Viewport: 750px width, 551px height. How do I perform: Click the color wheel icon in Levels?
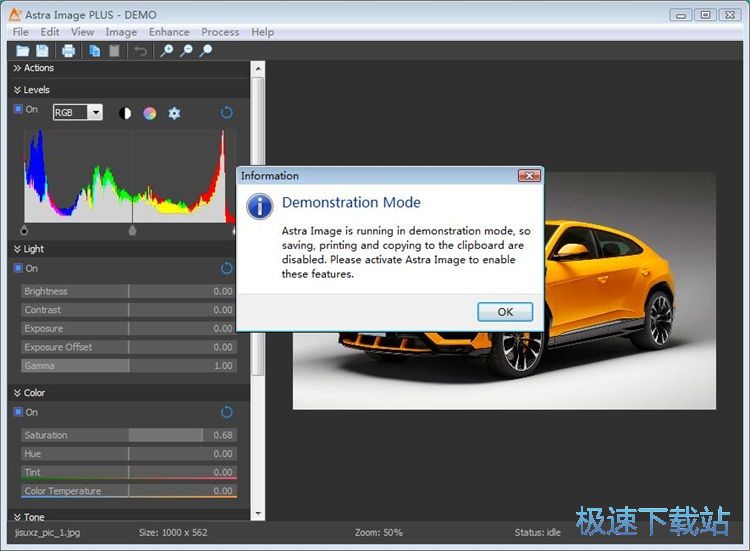(150, 113)
